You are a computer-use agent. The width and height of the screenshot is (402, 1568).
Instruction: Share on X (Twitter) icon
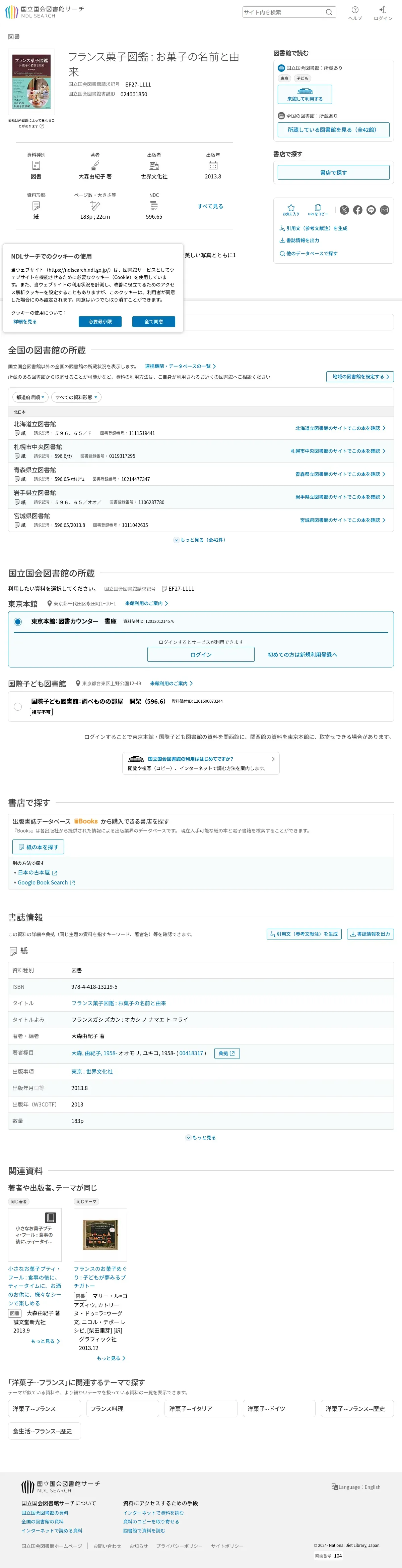point(344,210)
